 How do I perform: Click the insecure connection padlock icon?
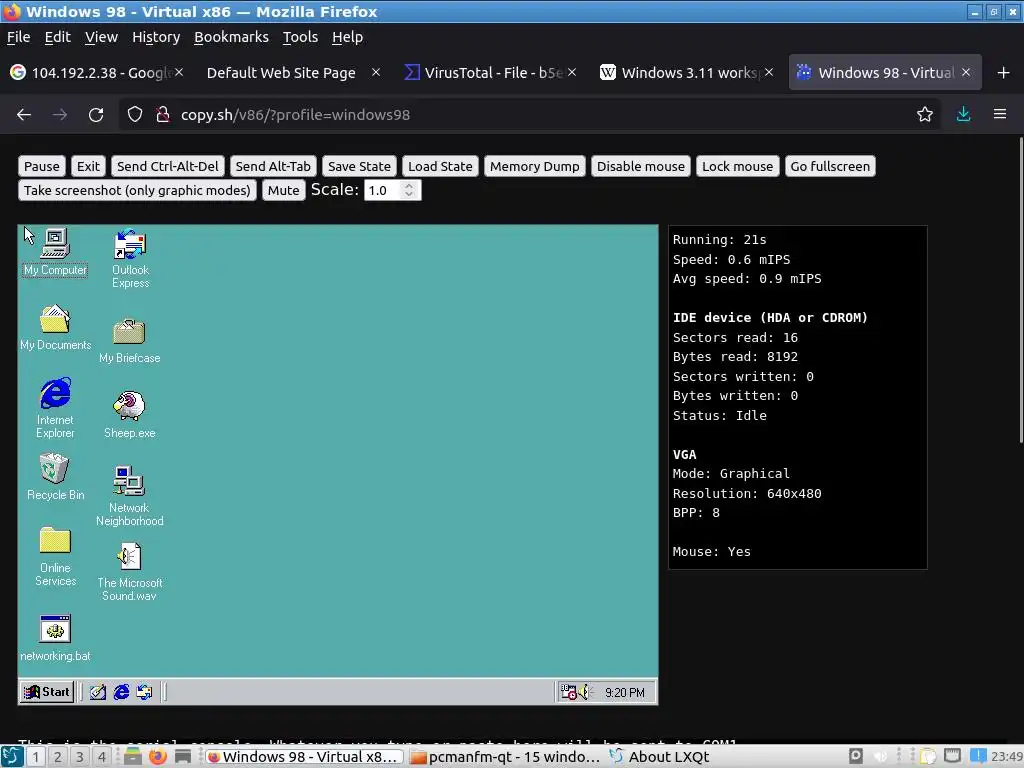(x=163, y=115)
